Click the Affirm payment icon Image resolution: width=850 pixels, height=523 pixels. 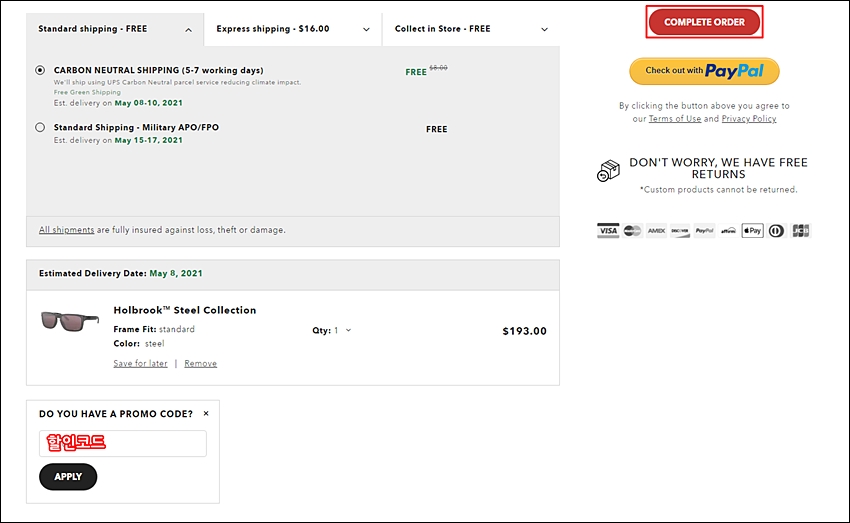click(728, 231)
